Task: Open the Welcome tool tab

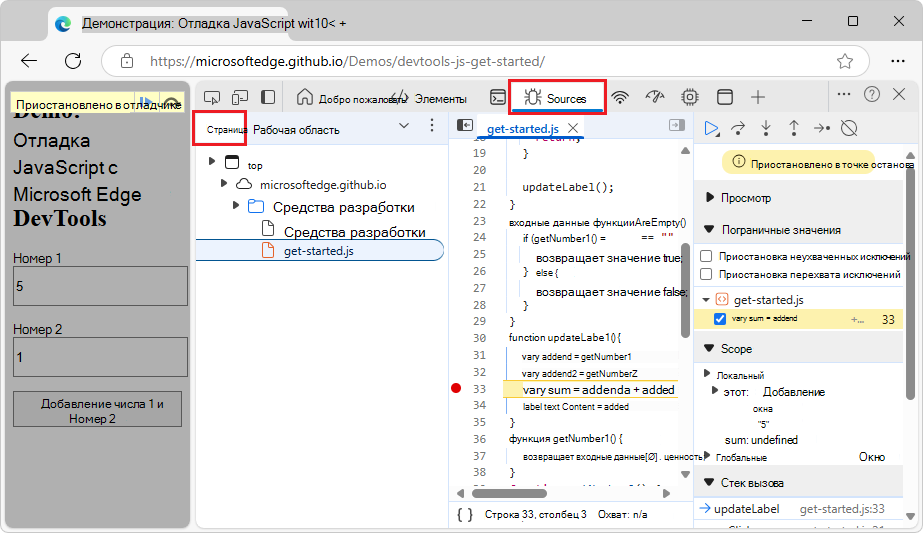Action: click(351, 98)
